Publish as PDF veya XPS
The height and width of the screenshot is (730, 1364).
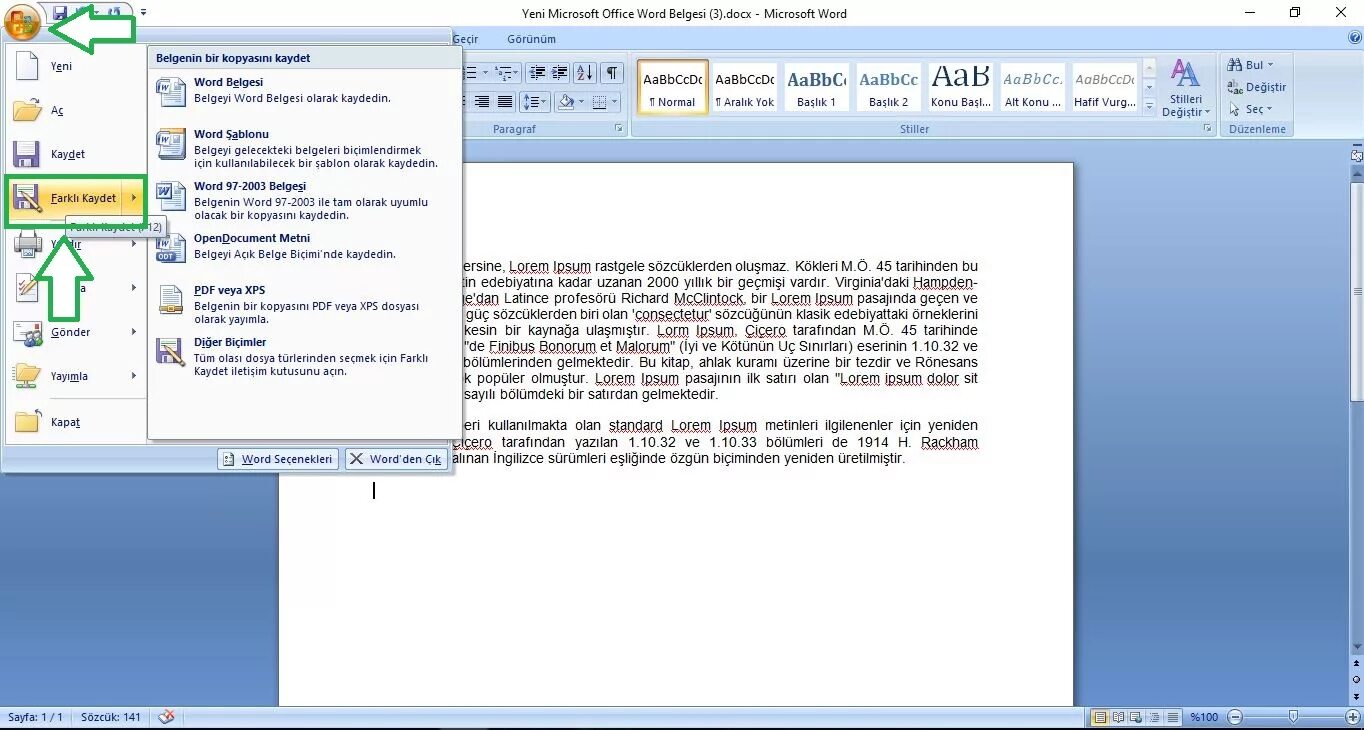(304, 304)
